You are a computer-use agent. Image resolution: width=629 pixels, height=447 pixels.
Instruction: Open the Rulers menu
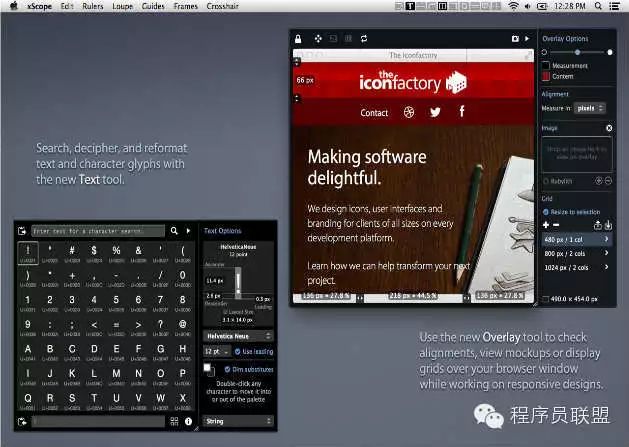(x=96, y=6)
